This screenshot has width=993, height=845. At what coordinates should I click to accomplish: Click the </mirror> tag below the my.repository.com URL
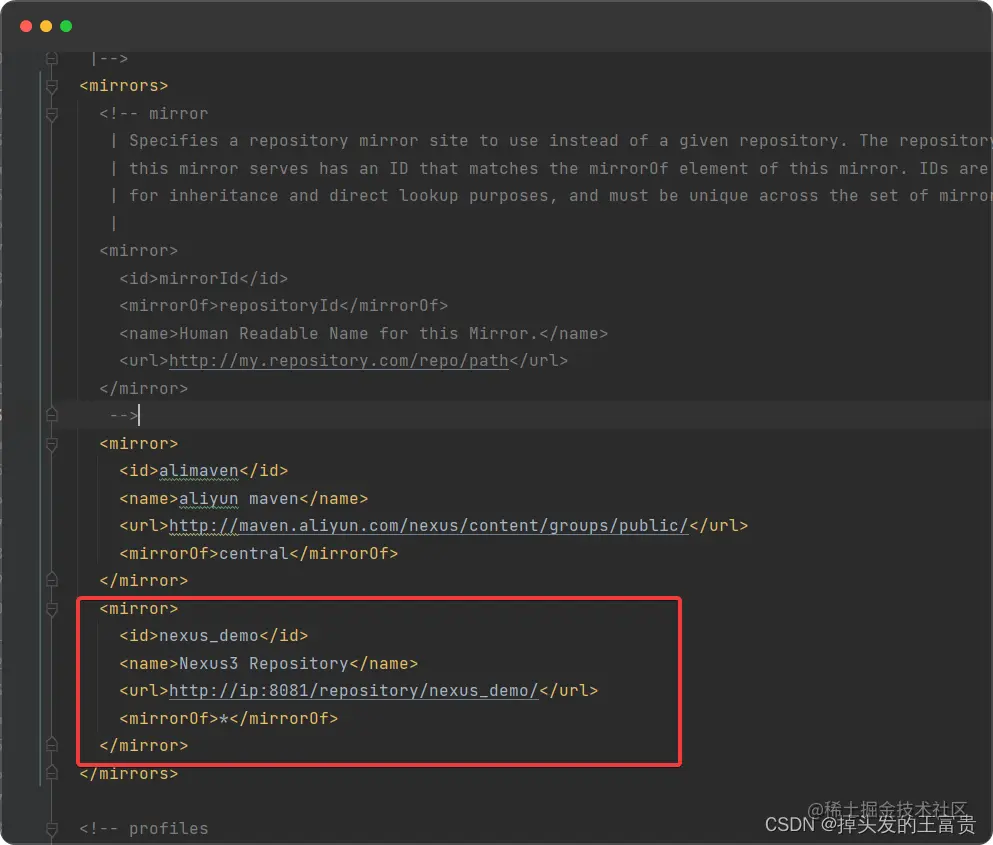point(144,388)
